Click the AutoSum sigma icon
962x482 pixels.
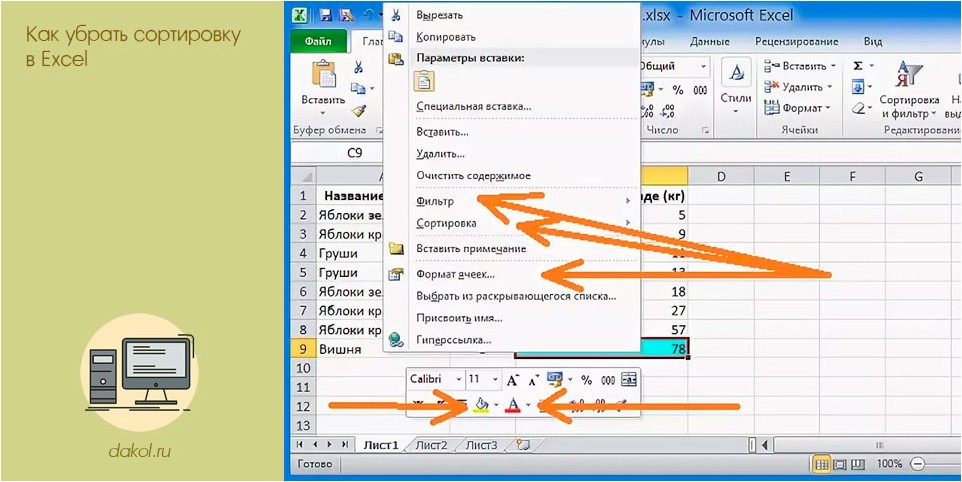858,66
